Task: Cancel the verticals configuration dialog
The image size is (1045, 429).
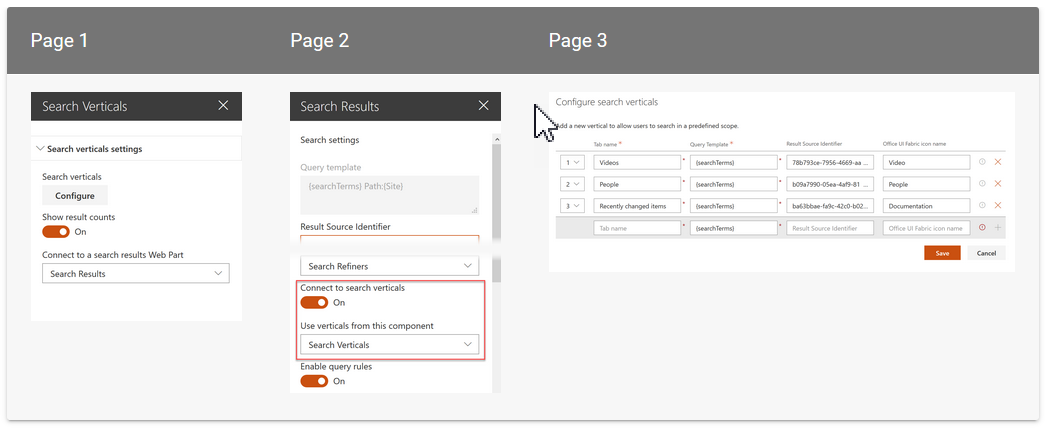Action: click(x=986, y=253)
